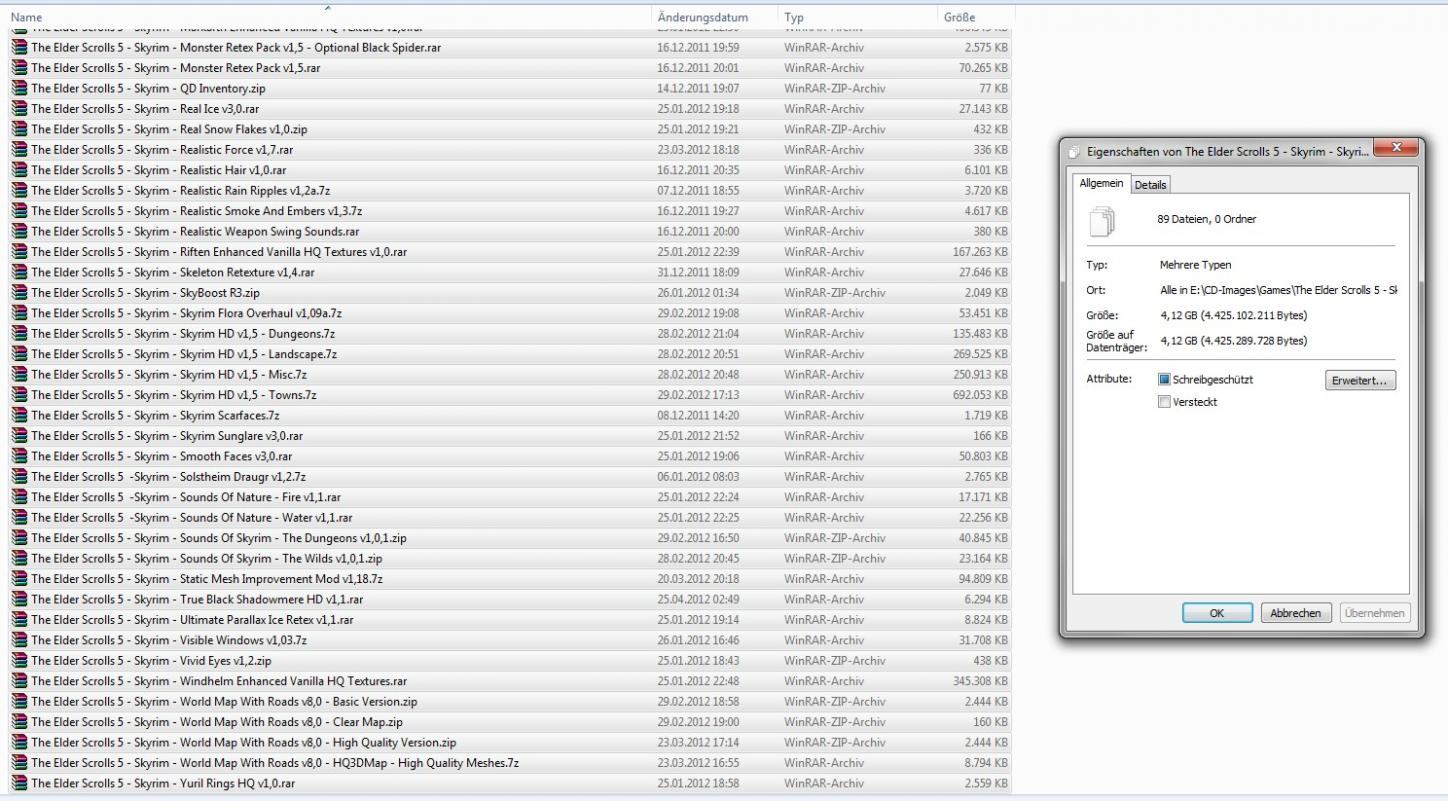Close the Eigenschaften properties dialog
1448x801 pixels.
1396,148
